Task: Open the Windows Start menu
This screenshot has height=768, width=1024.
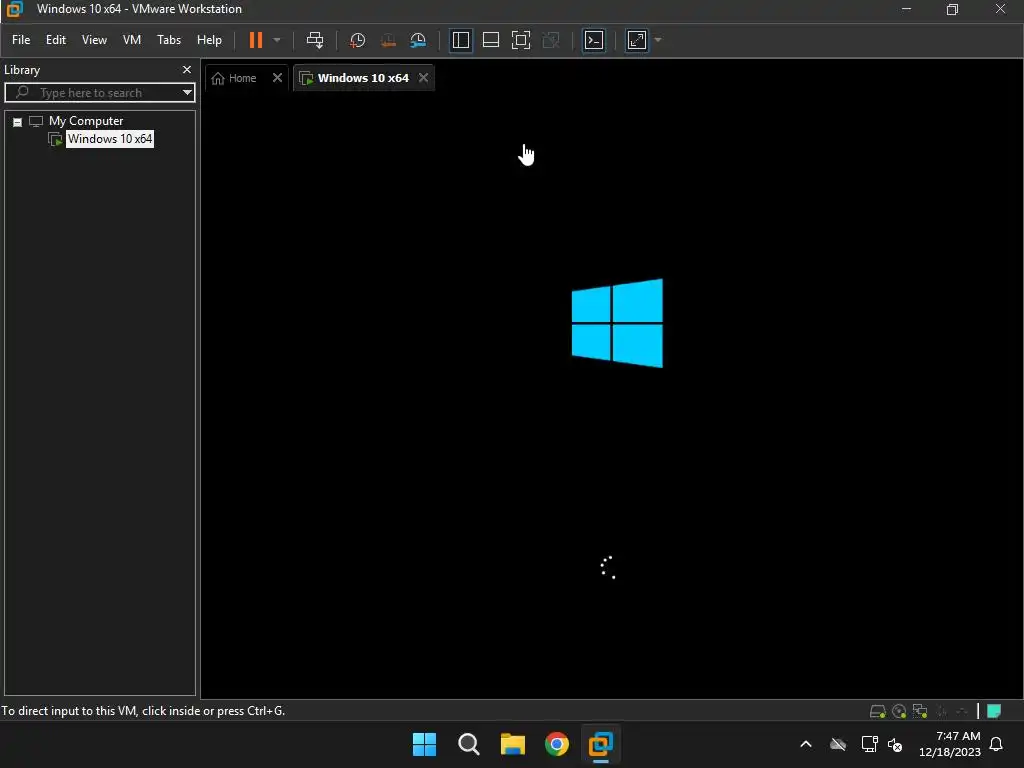Action: [x=424, y=744]
